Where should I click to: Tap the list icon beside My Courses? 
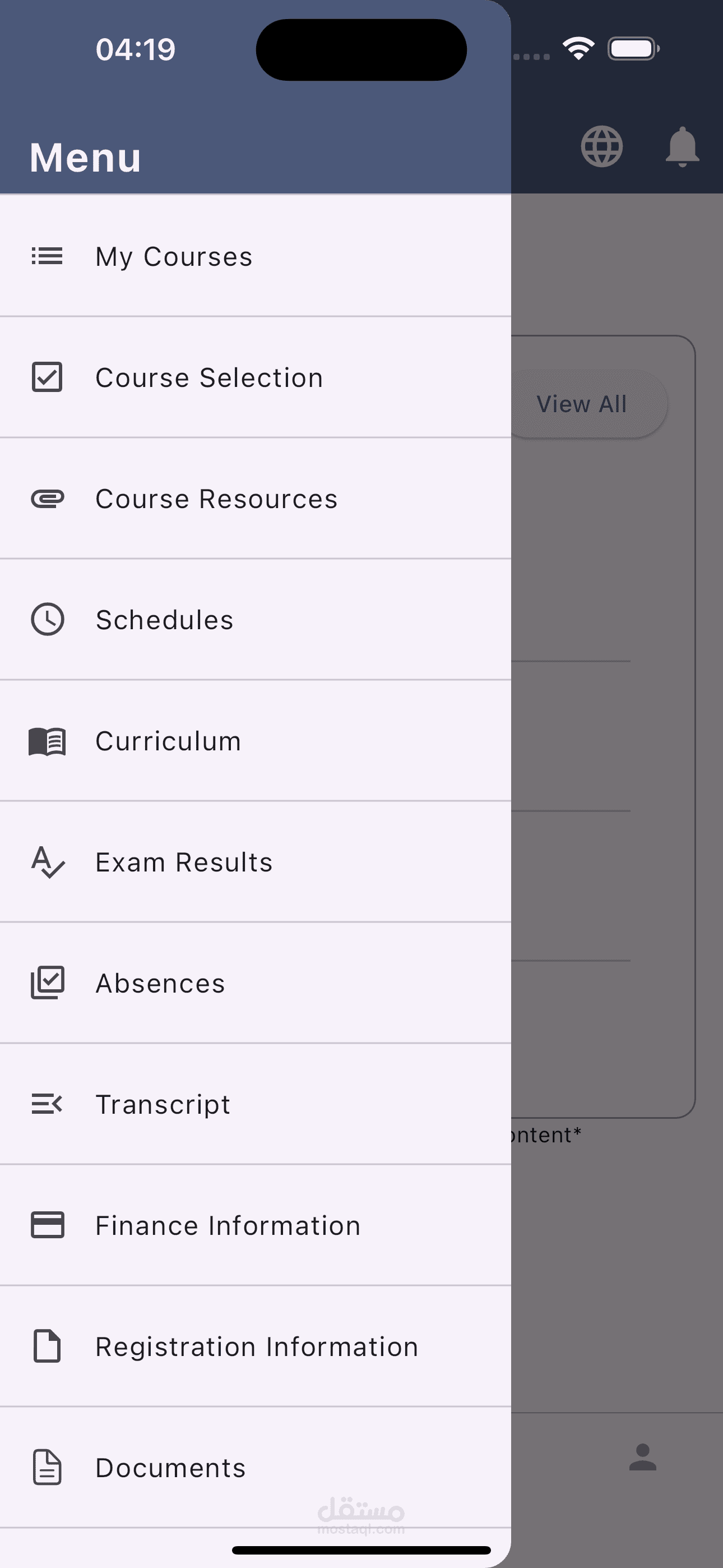[47, 256]
